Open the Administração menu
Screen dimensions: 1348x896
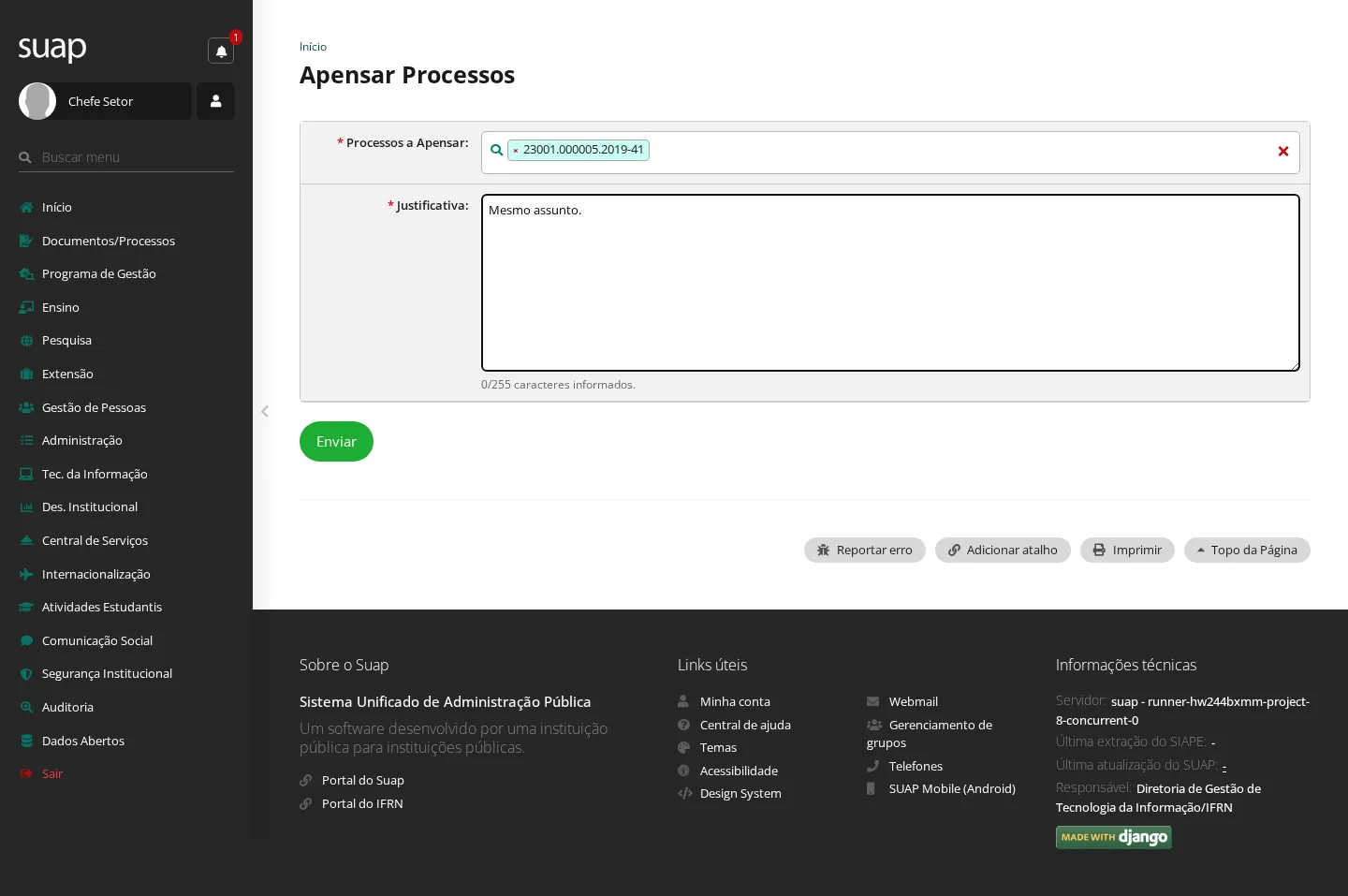tap(81, 440)
